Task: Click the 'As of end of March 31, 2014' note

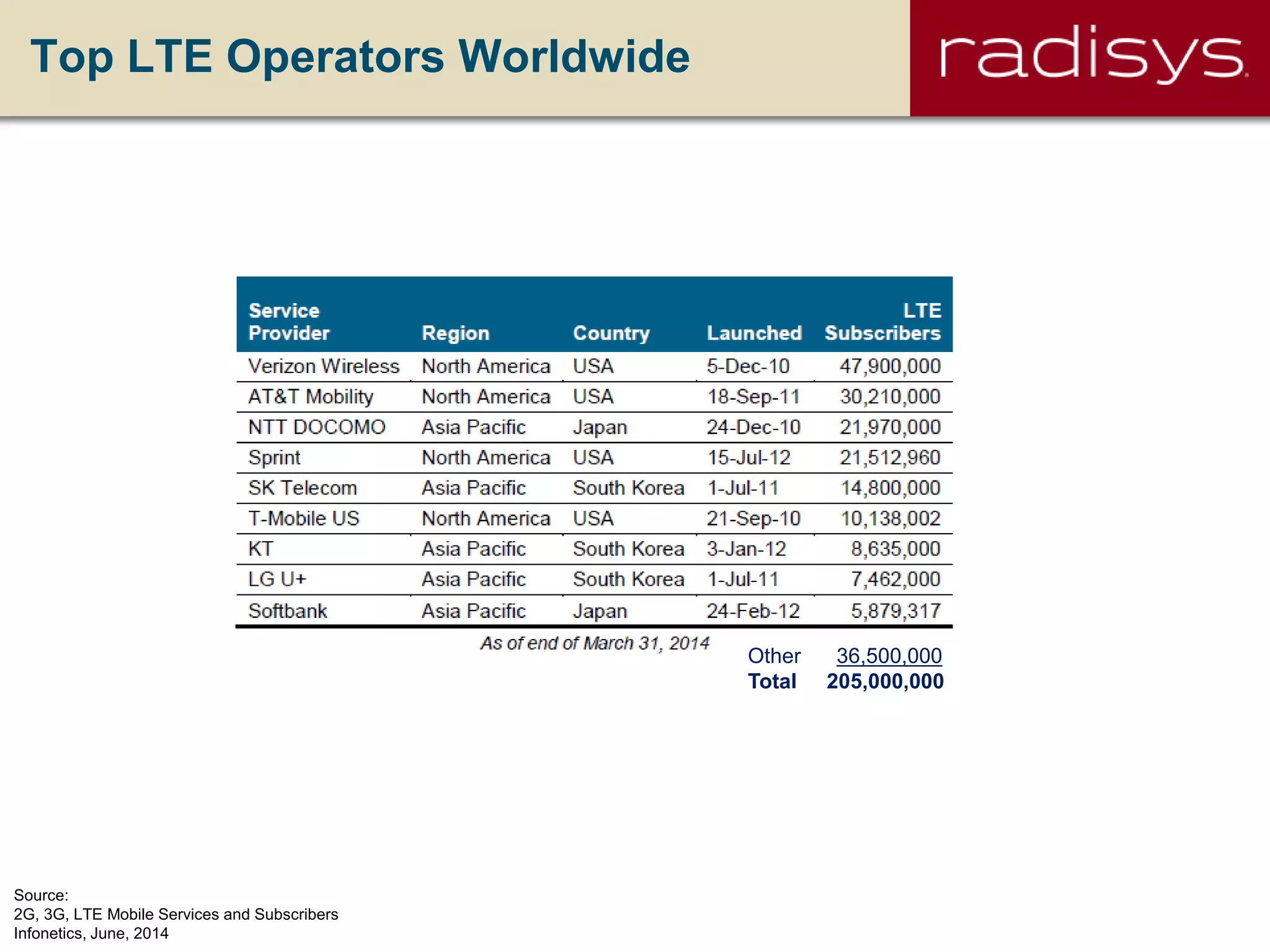Action: point(595,643)
